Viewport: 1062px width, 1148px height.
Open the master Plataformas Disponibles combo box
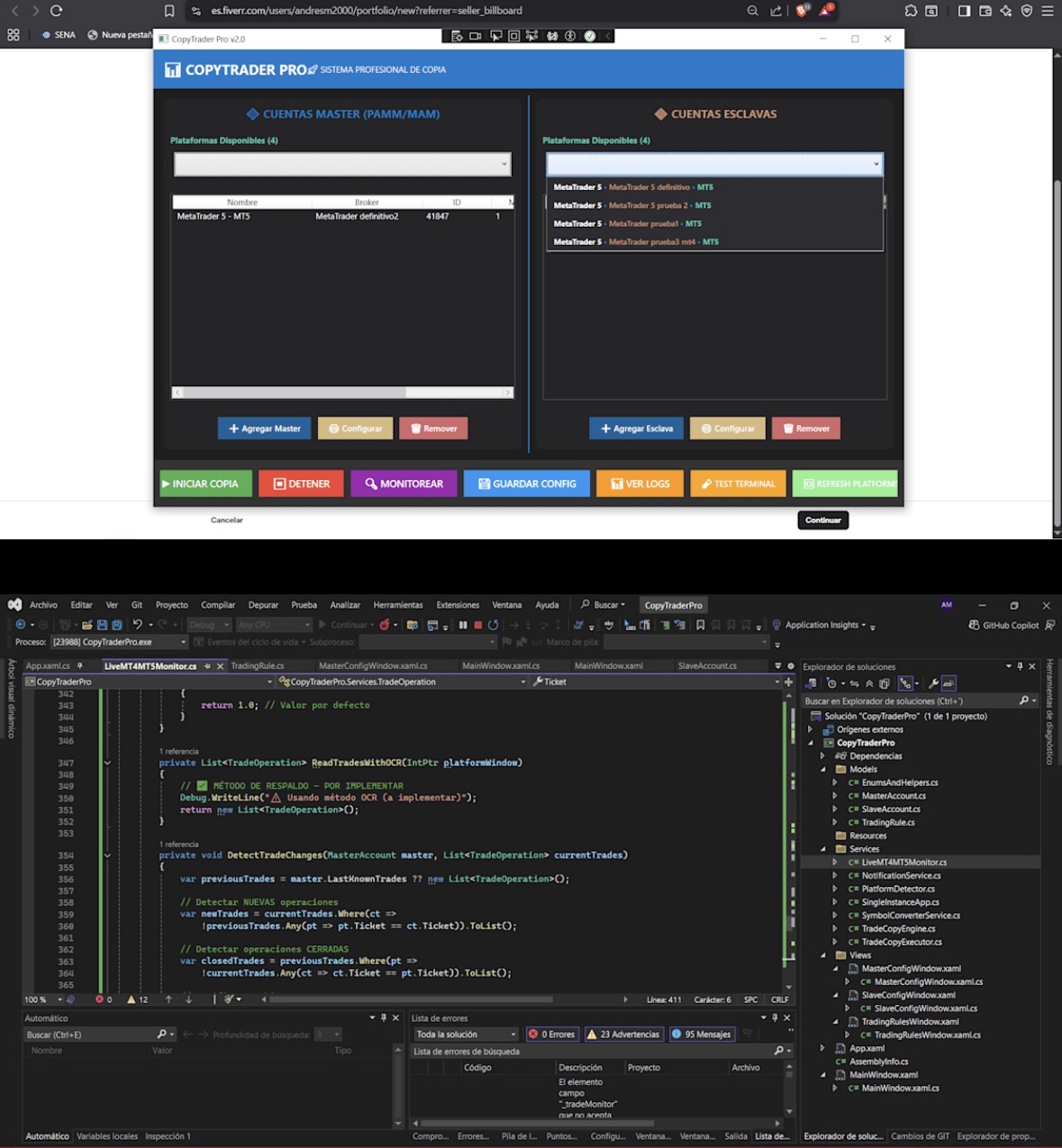342,164
